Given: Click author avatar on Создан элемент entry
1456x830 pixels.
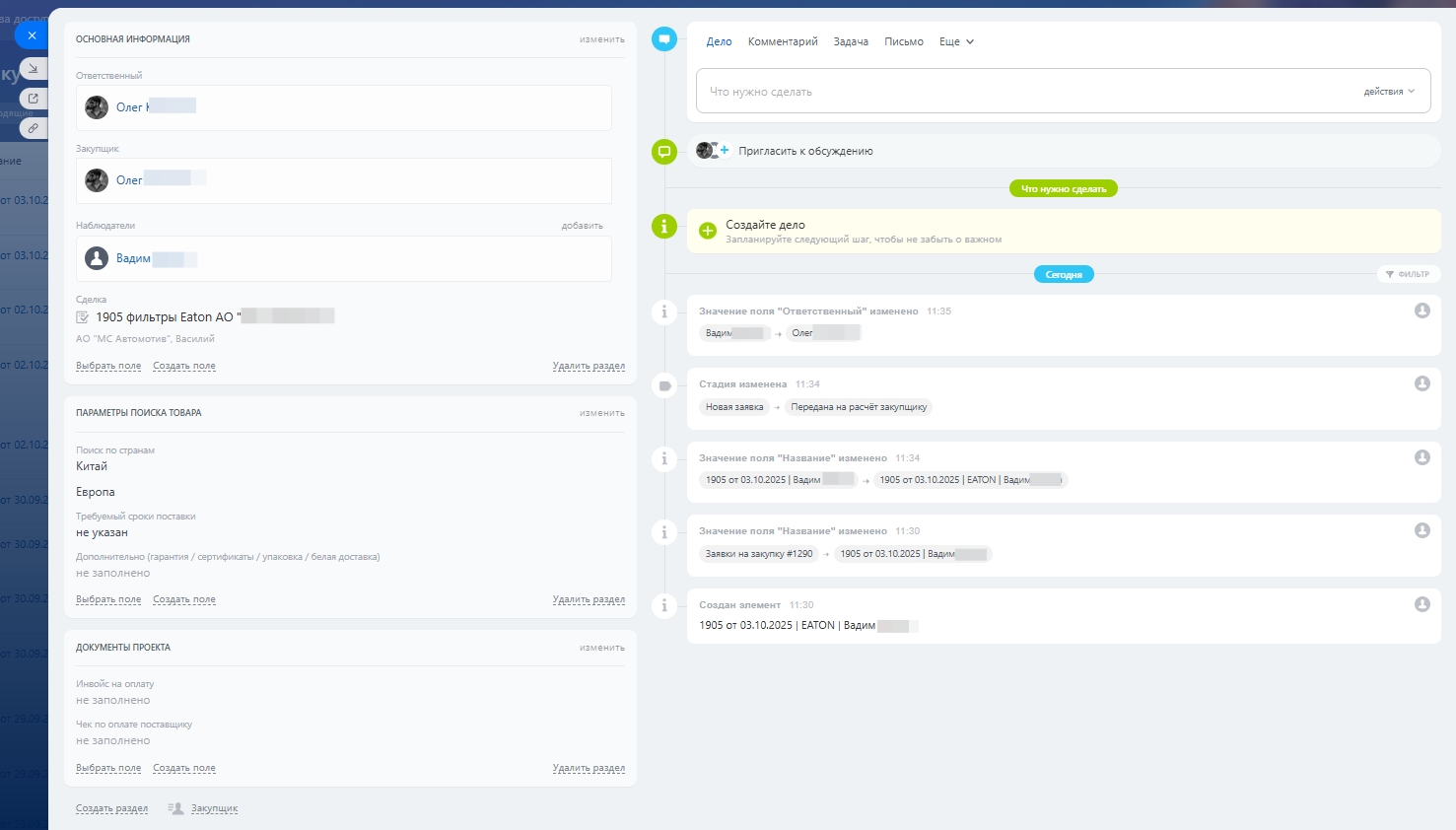Looking at the screenshot, I should 1421,604.
